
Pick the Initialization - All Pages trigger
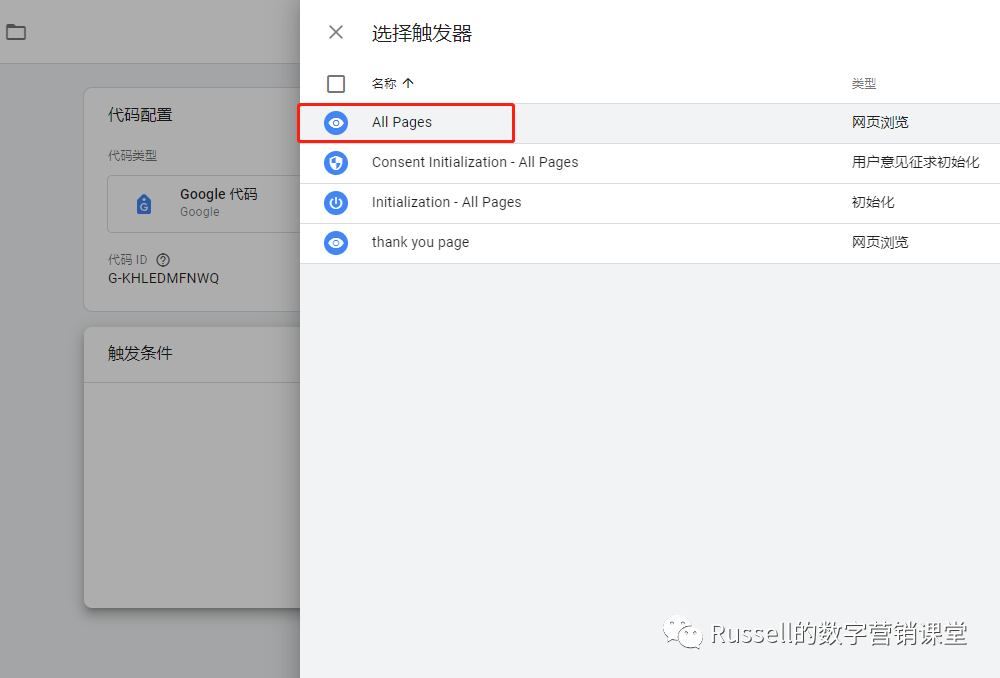click(x=447, y=202)
